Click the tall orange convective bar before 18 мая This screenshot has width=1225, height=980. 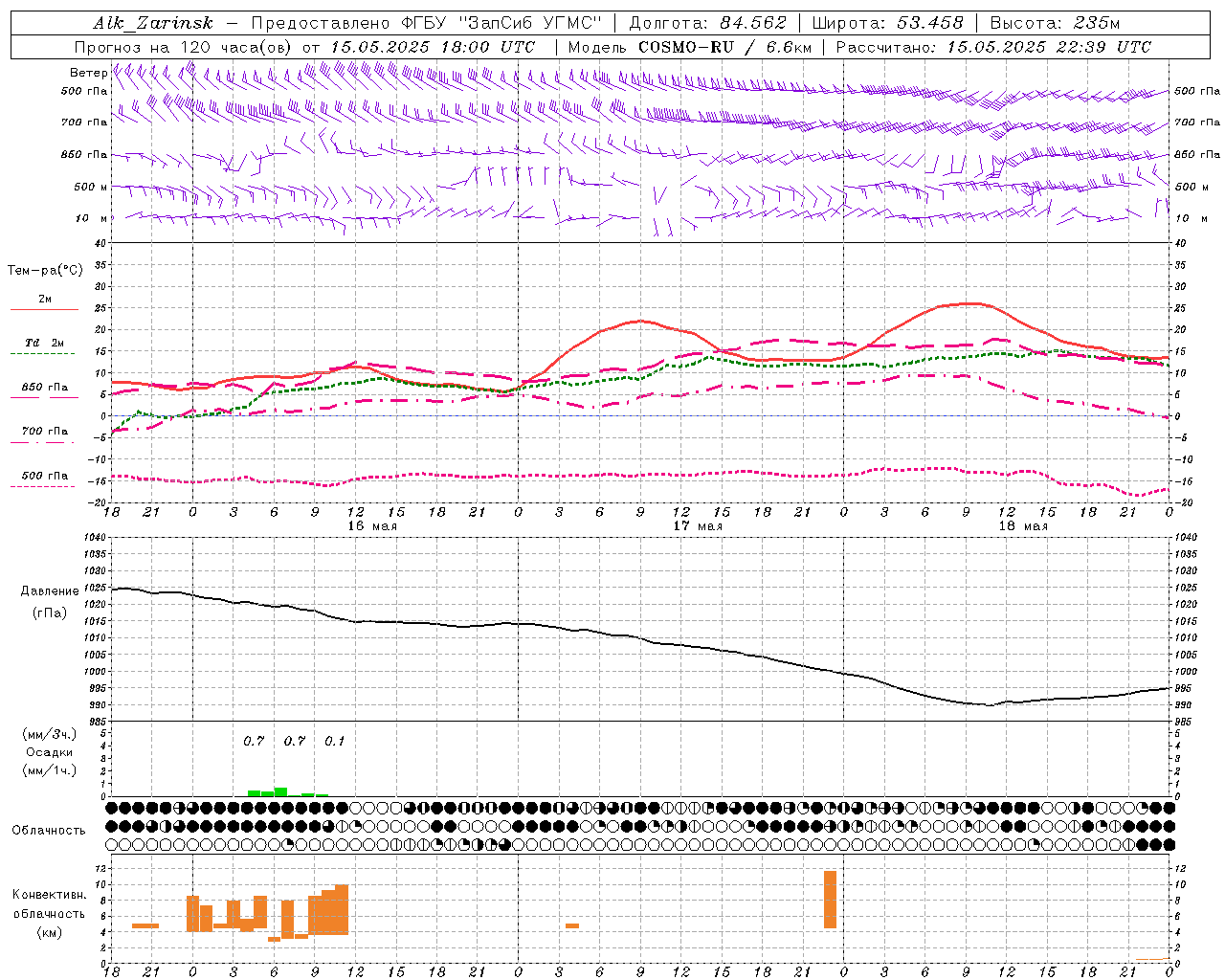pos(830,900)
